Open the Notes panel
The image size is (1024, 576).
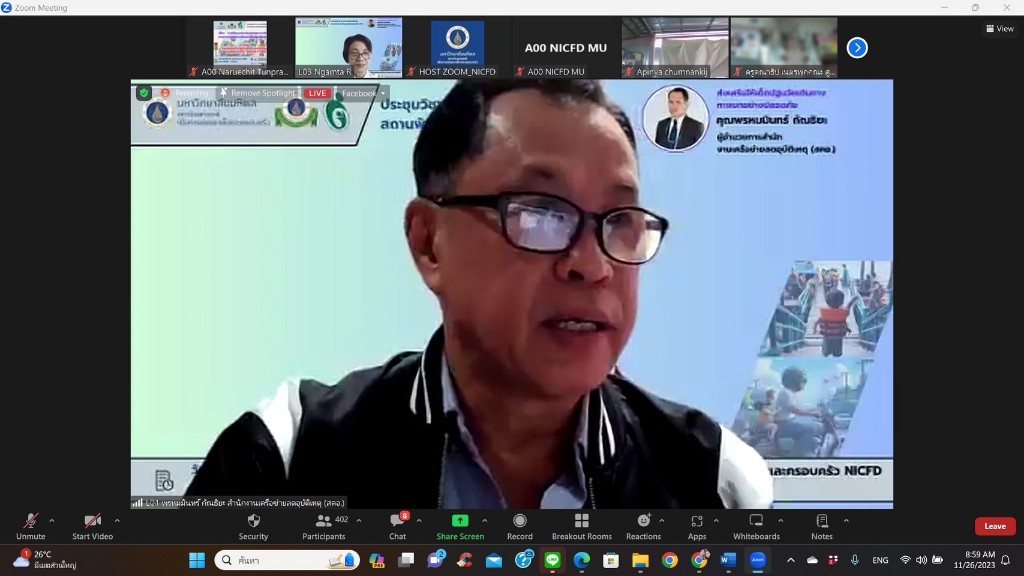(x=822, y=526)
